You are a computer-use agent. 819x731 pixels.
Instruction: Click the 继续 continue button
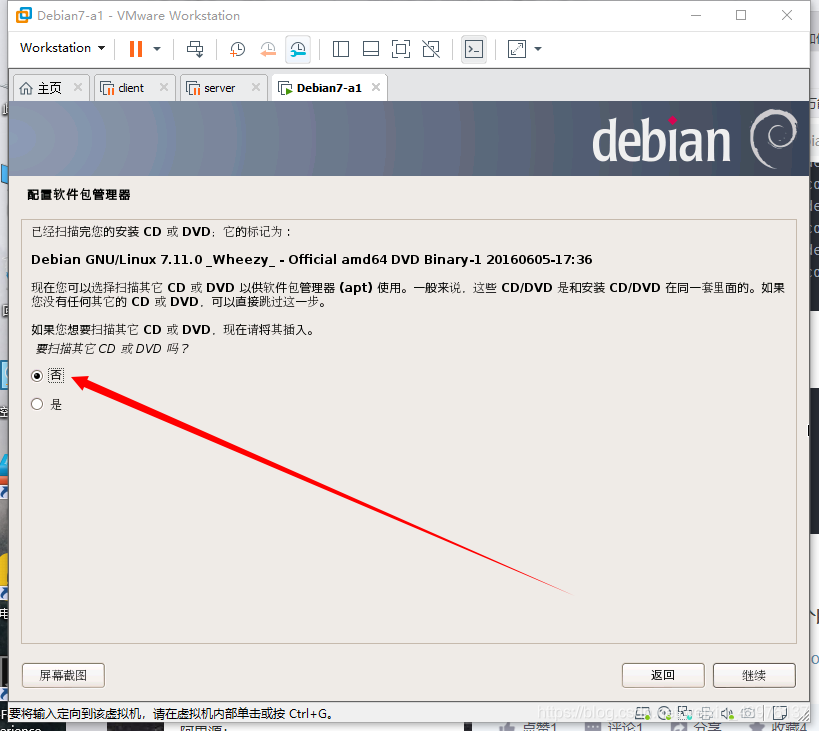[754, 675]
